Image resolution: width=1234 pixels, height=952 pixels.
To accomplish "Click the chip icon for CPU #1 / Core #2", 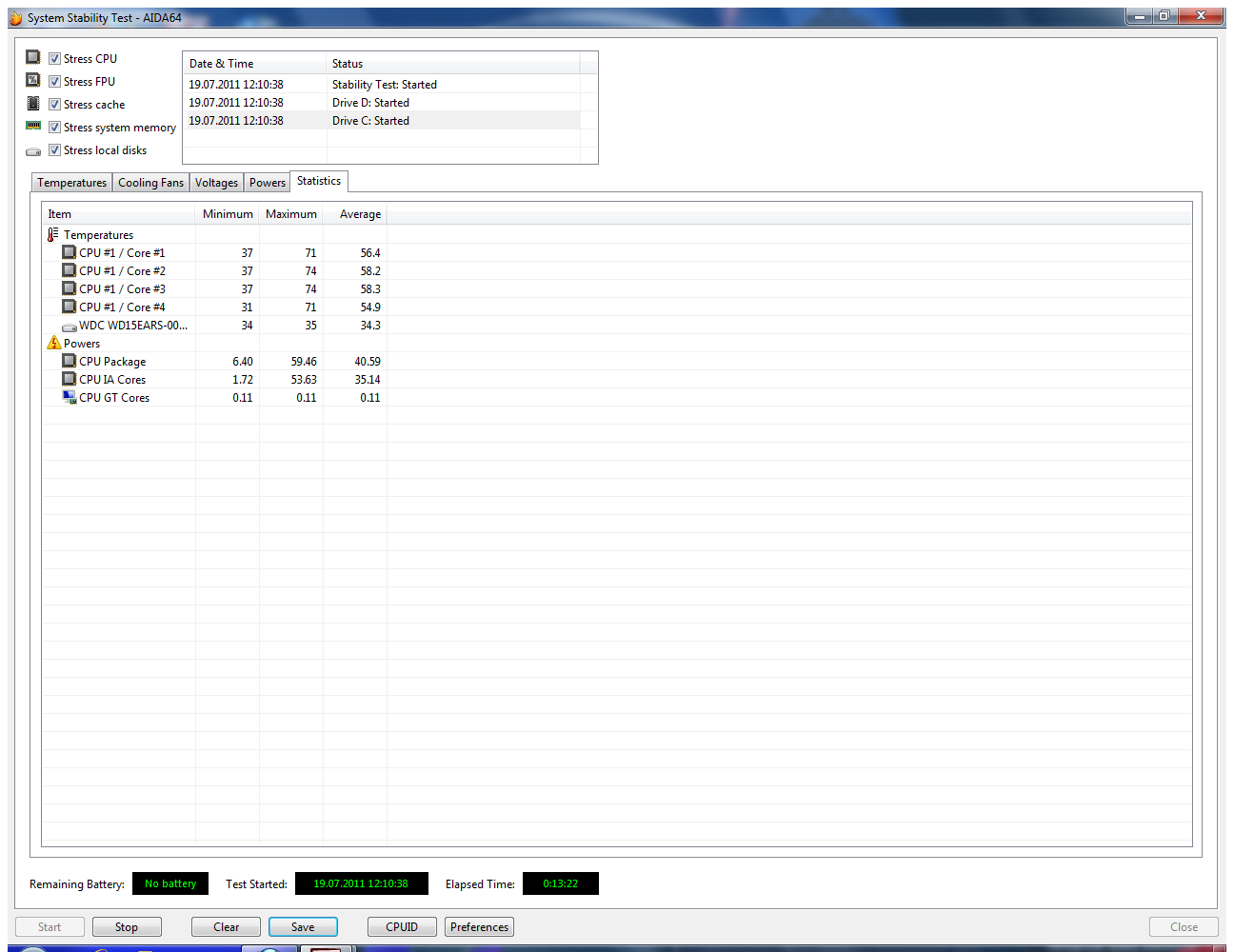I will 69,270.
